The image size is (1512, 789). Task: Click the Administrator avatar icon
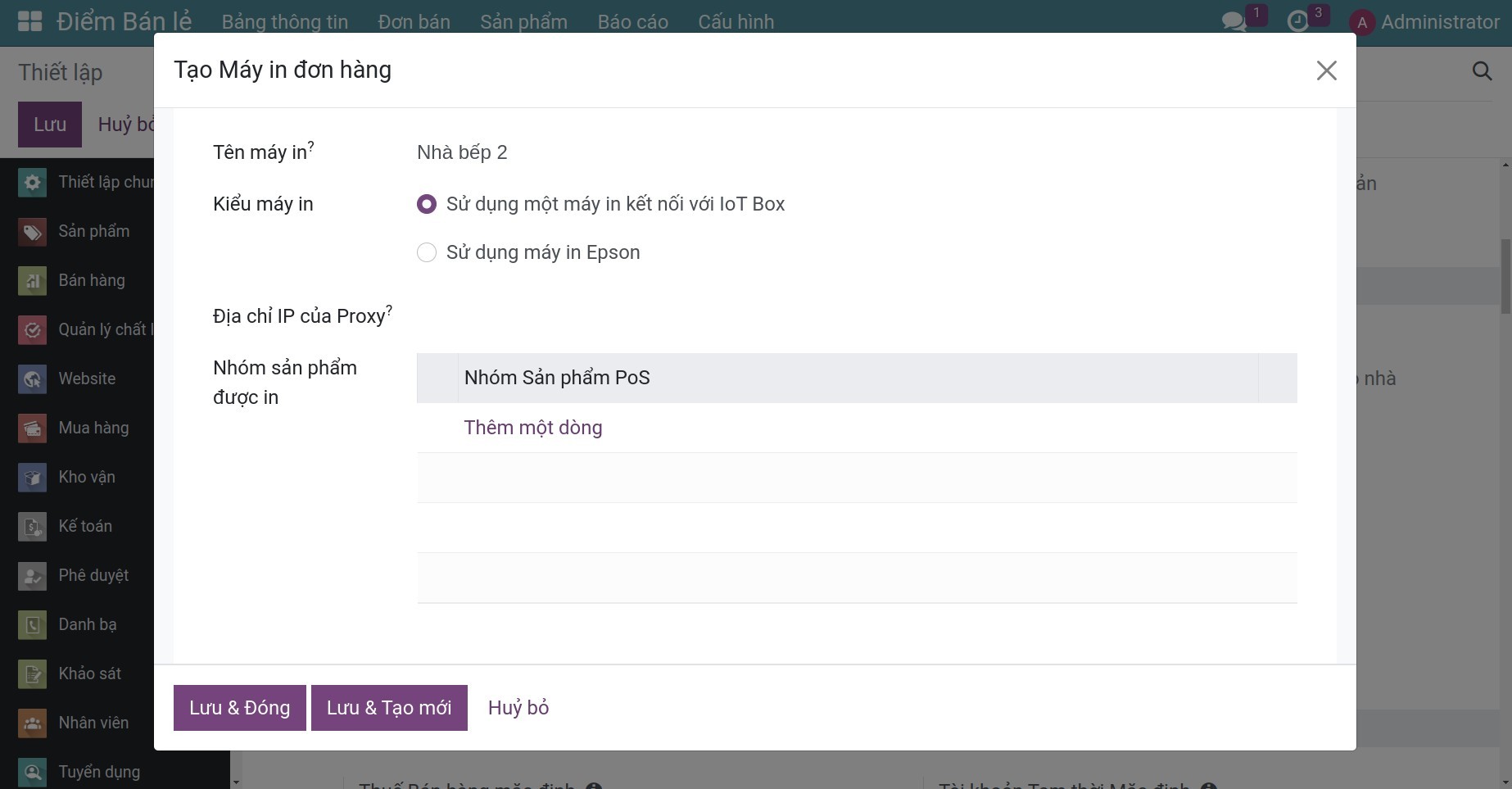pos(1362,22)
